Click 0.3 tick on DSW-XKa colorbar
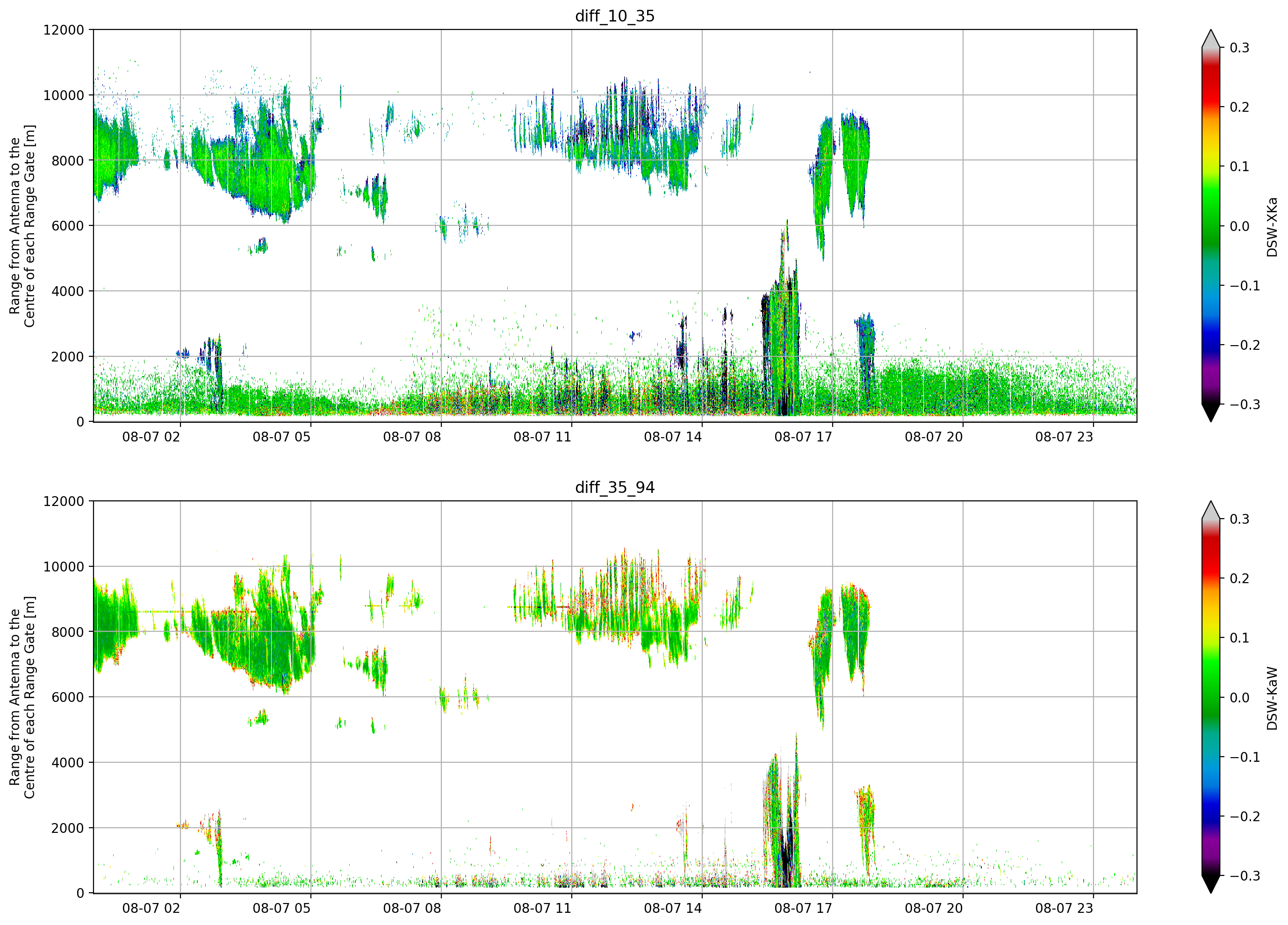The height and width of the screenshot is (925, 1288). pyautogui.click(x=1239, y=48)
